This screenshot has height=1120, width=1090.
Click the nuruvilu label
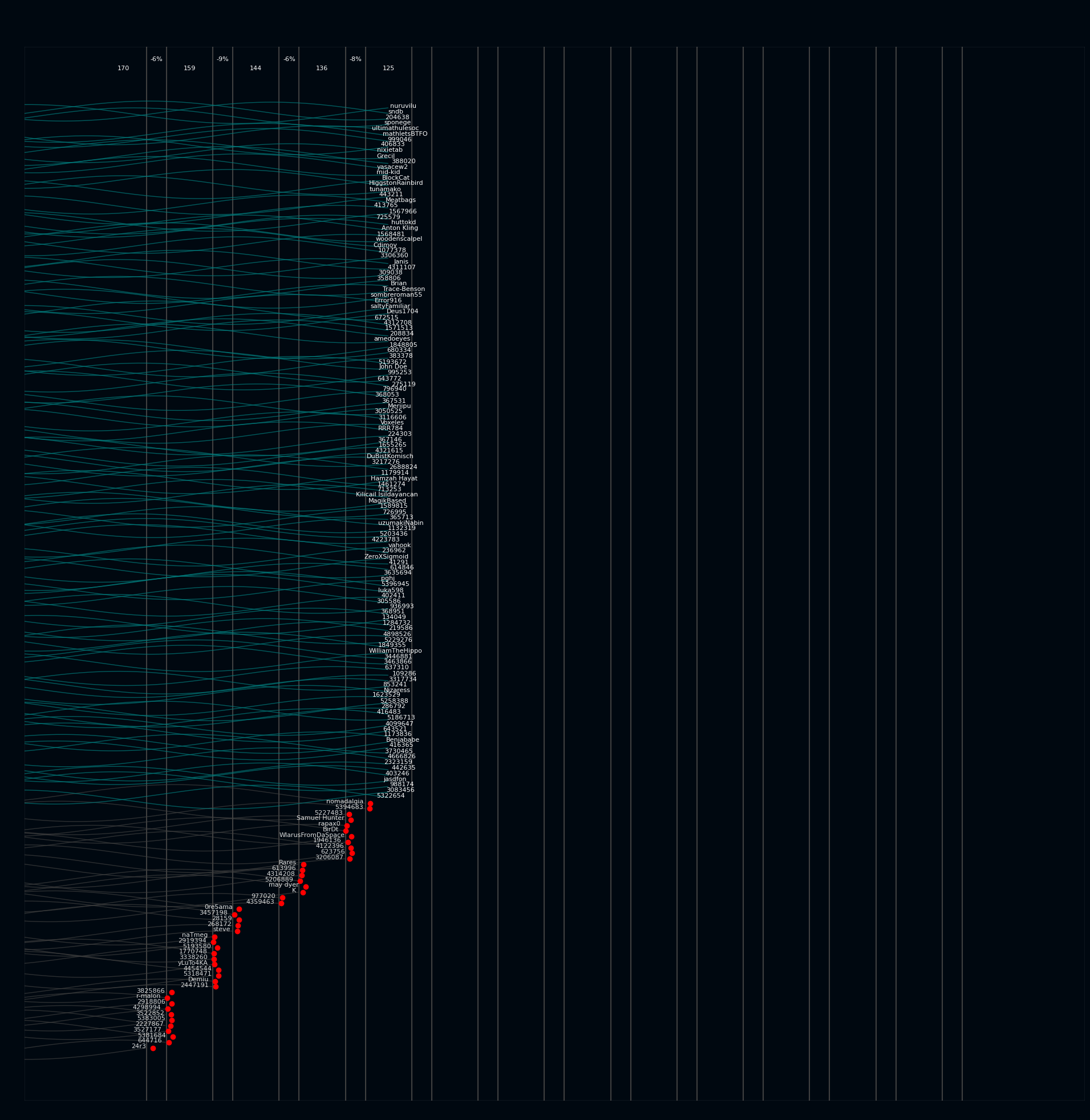coord(403,106)
